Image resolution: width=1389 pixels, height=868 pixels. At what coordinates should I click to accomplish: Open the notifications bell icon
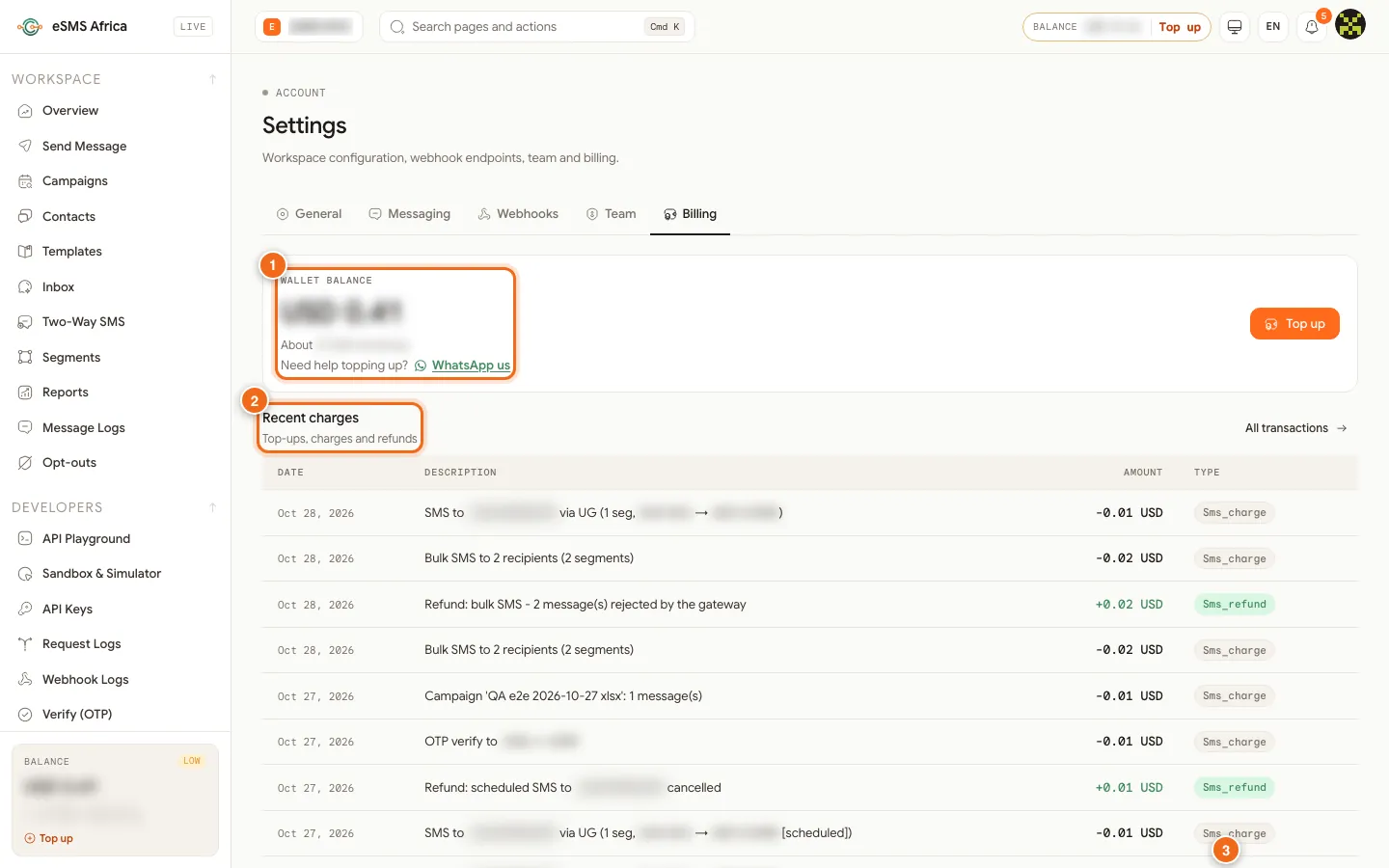tap(1312, 27)
